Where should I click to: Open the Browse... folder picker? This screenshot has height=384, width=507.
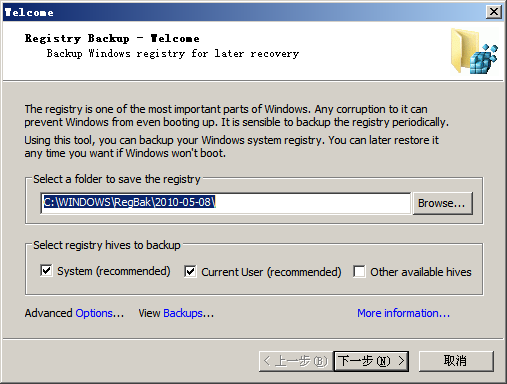click(x=442, y=203)
